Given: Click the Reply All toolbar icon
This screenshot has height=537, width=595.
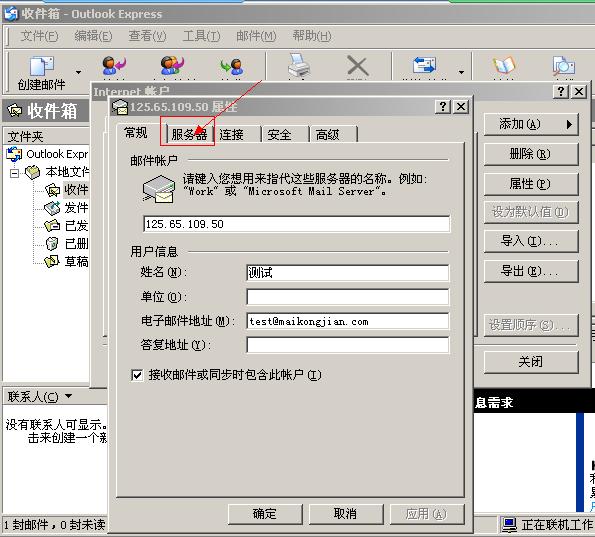Looking at the screenshot, I should tap(172, 66).
